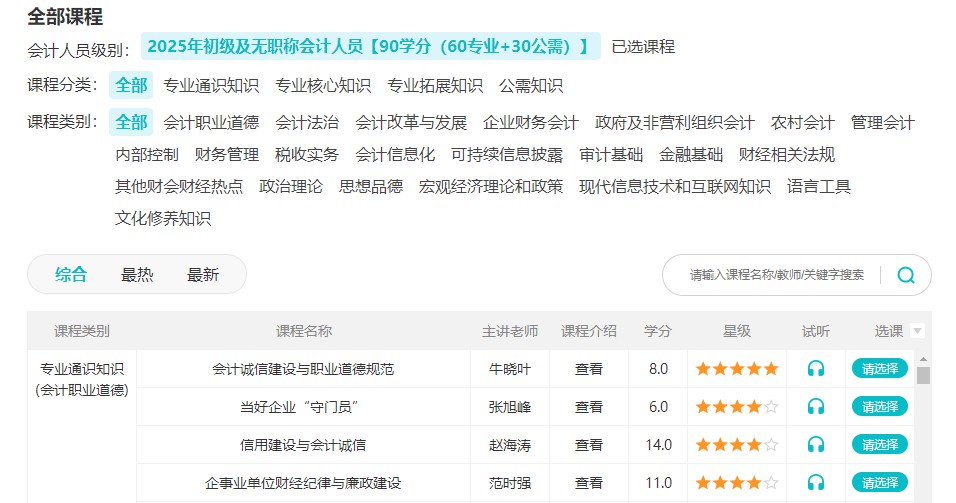The height and width of the screenshot is (503, 956).
Task: Click the search magnifier icon
Action: click(906, 276)
